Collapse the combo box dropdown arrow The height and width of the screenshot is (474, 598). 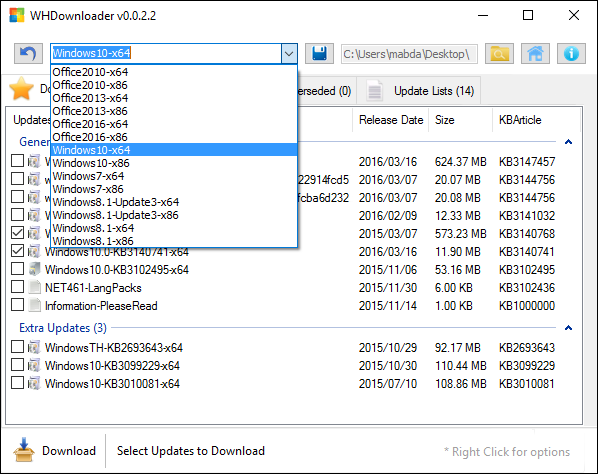[289, 54]
